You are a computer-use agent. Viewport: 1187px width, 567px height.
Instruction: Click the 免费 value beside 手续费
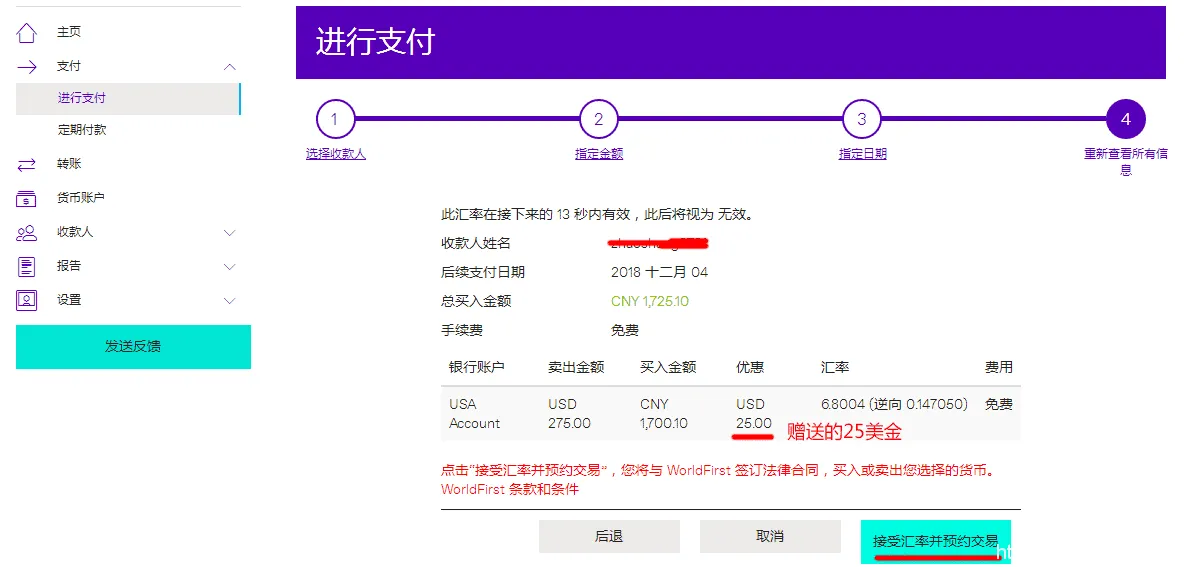click(x=625, y=331)
